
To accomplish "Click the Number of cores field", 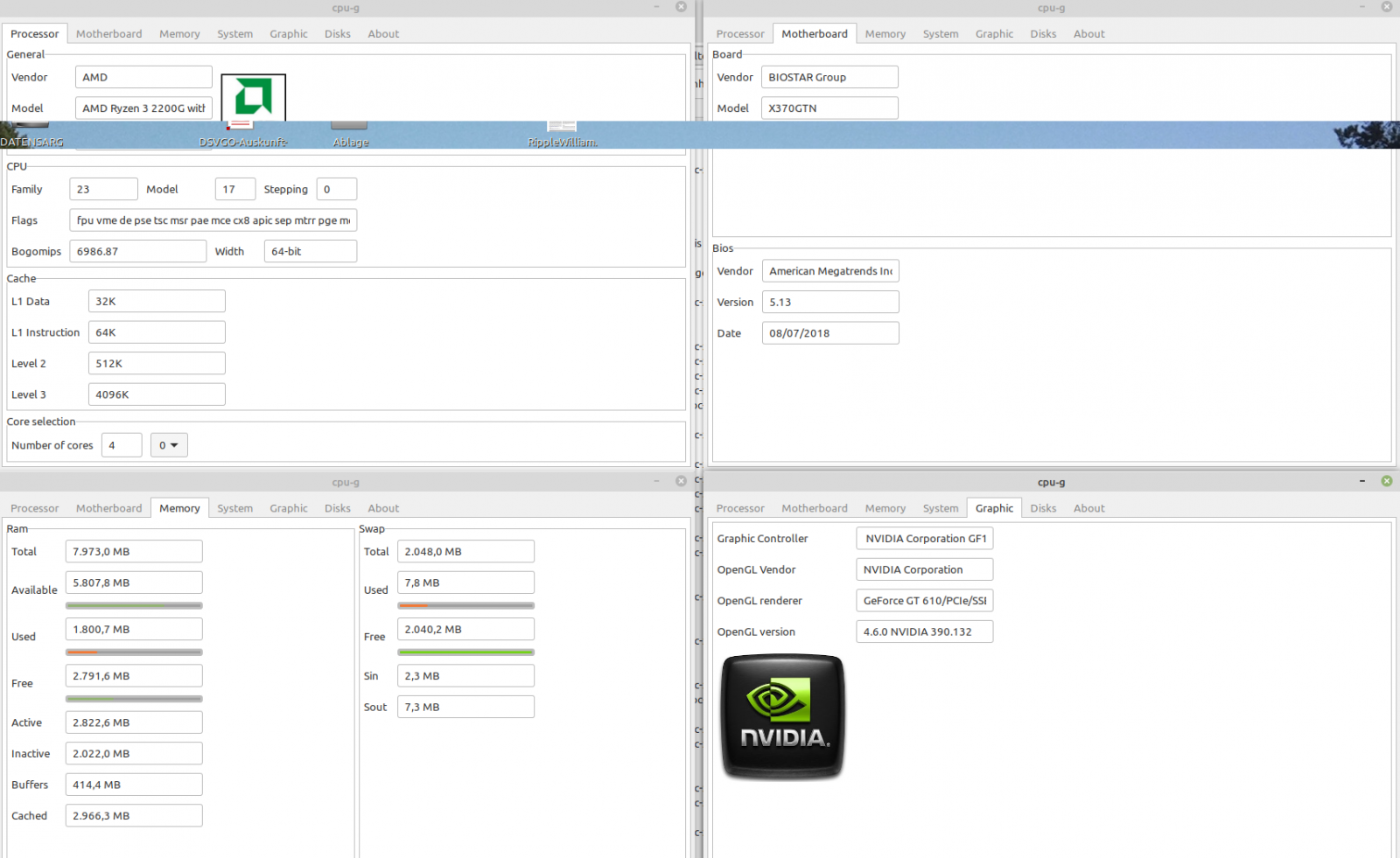I will click(x=122, y=445).
